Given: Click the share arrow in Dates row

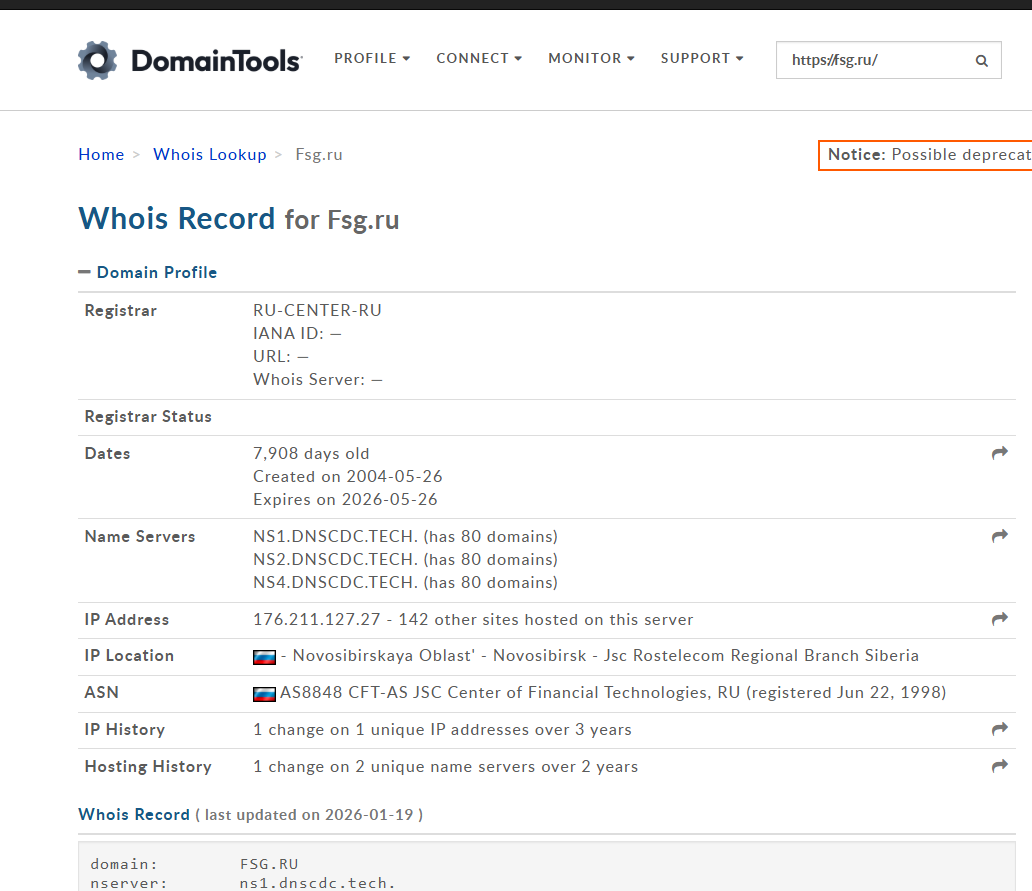Looking at the screenshot, I should pos(999,454).
